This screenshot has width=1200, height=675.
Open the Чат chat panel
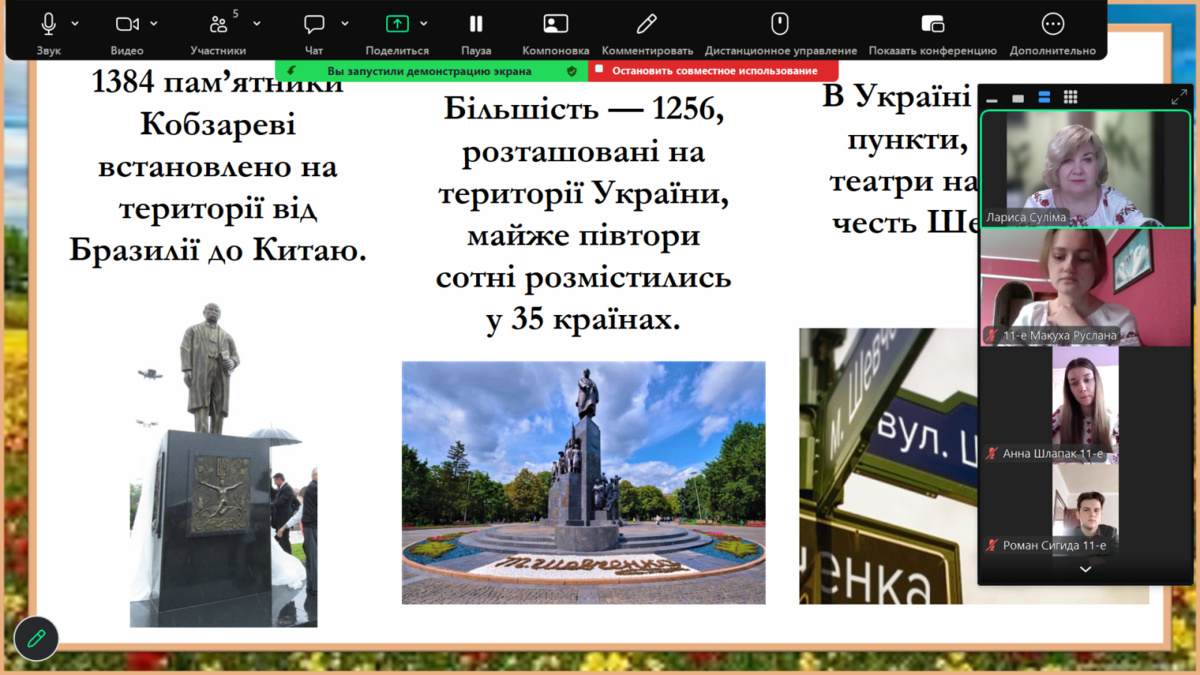point(314,25)
